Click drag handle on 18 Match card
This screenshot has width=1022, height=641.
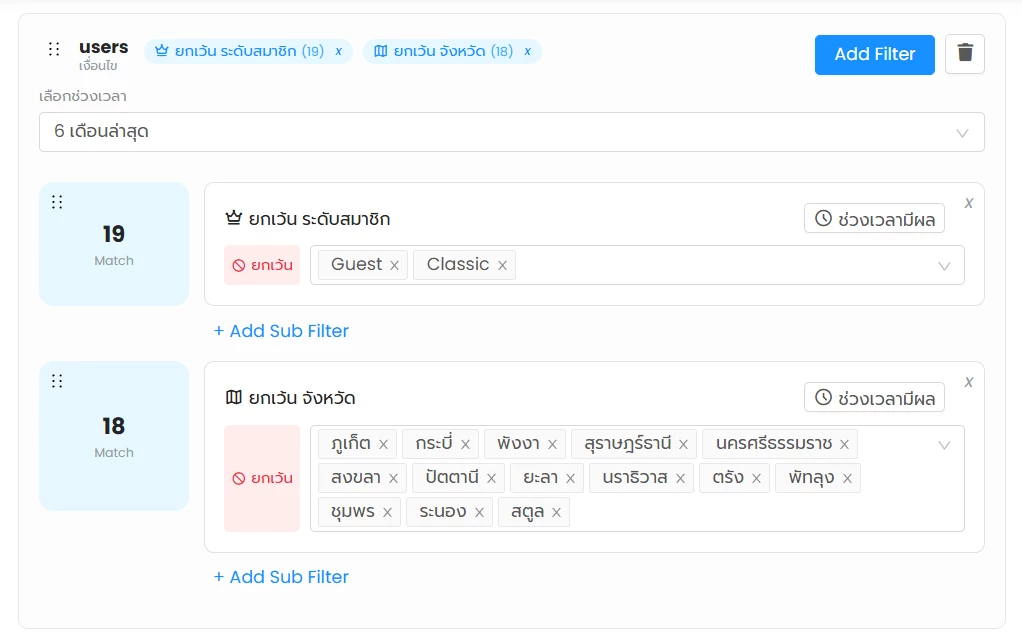pos(57,381)
